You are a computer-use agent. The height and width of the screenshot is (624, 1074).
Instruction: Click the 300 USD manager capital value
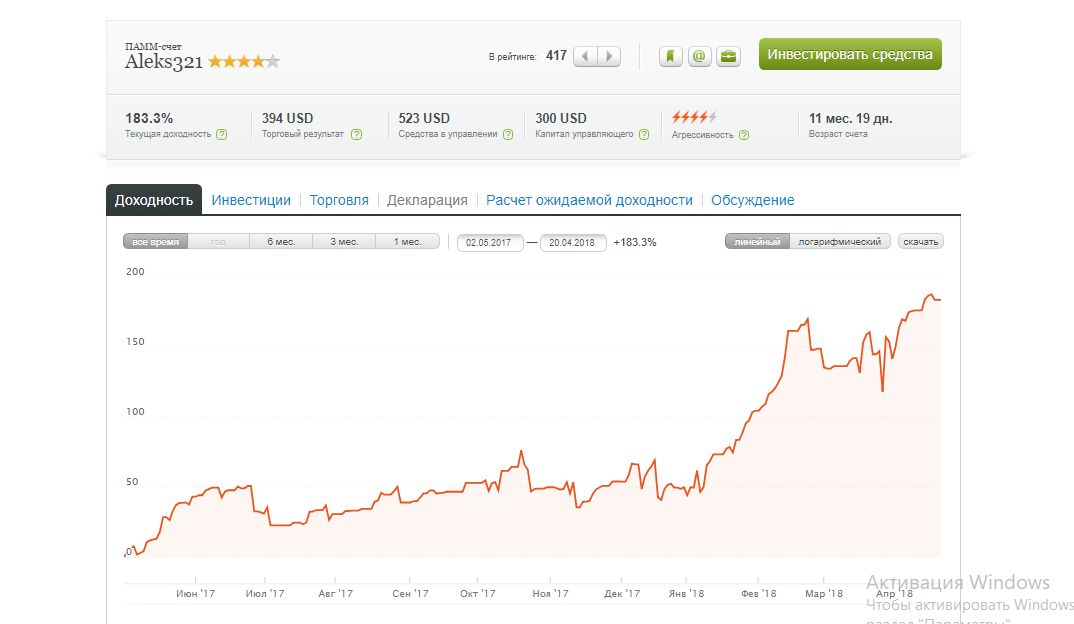561,118
